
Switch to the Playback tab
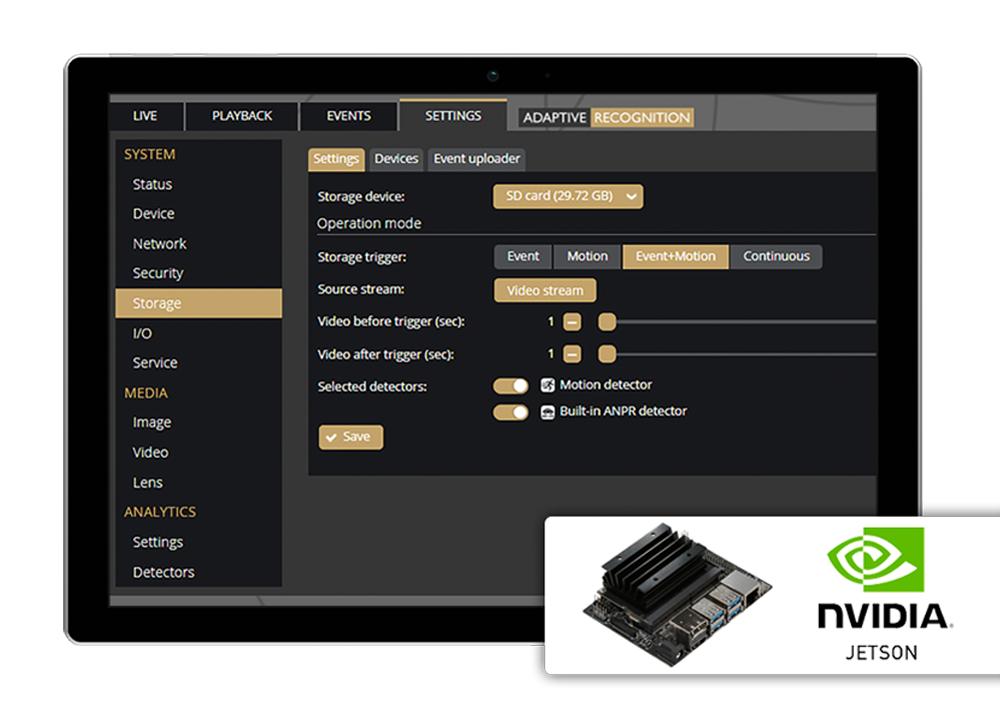click(242, 116)
